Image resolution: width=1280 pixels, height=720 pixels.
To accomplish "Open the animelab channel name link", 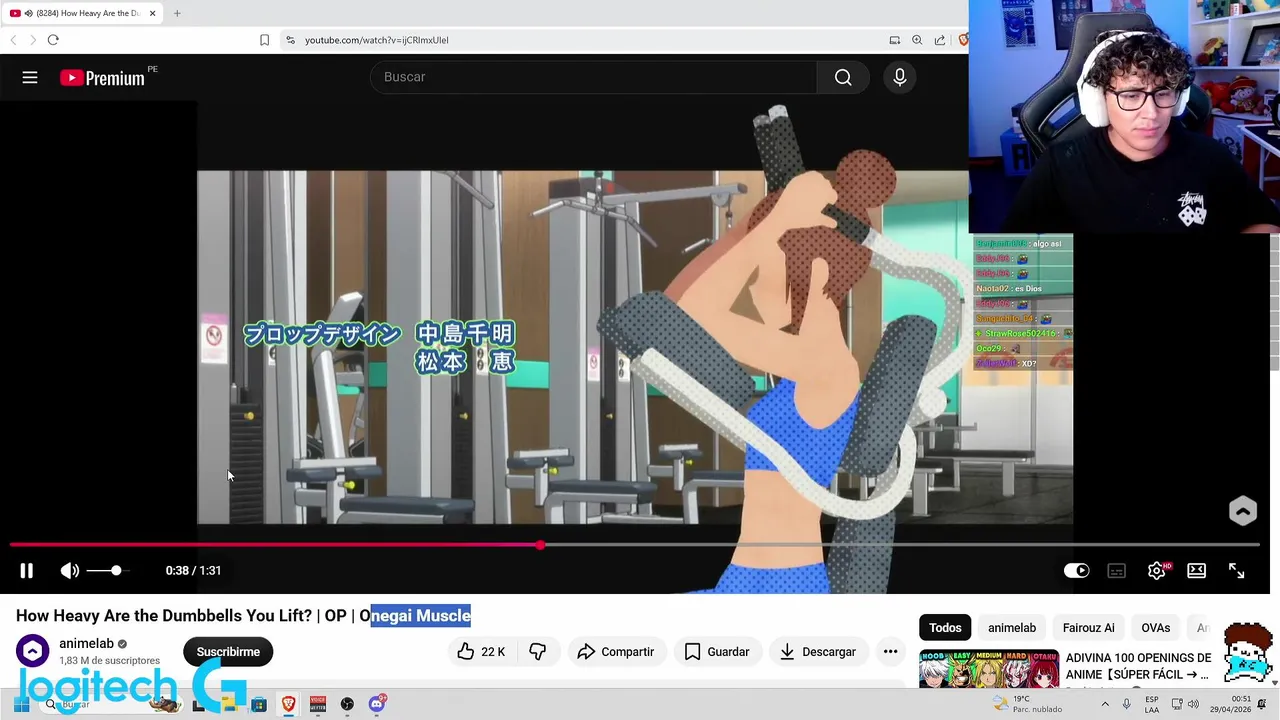I will (86, 643).
